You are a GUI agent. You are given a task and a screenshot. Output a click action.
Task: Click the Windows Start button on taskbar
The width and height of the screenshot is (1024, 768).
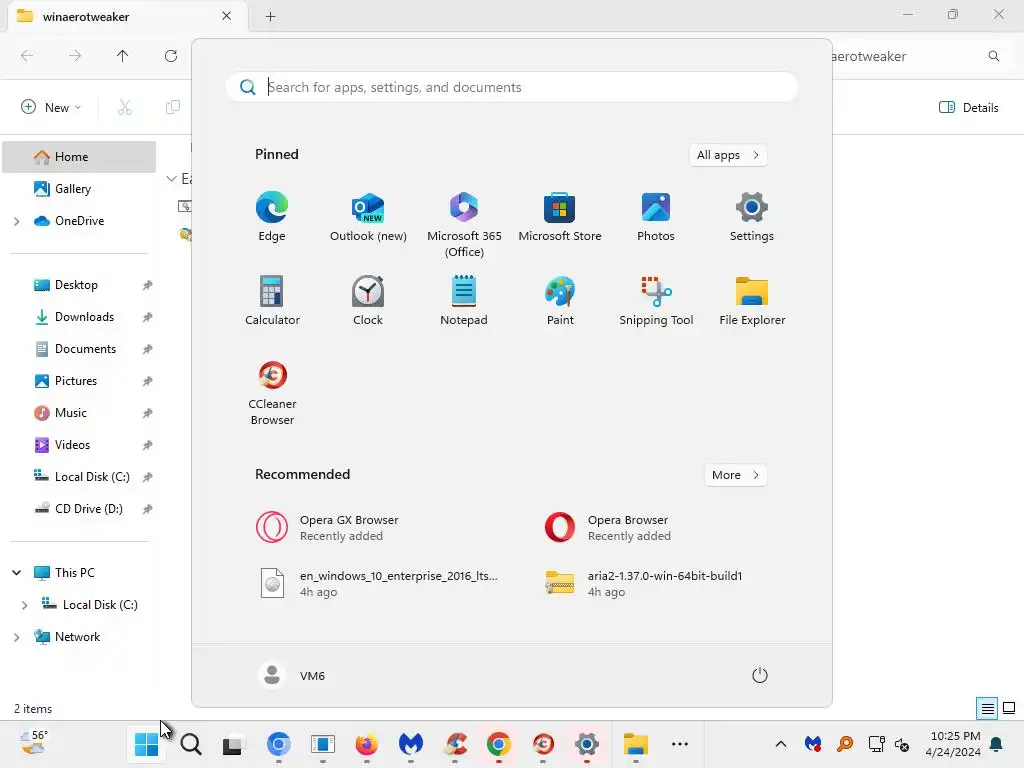pyautogui.click(x=146, y=744)
